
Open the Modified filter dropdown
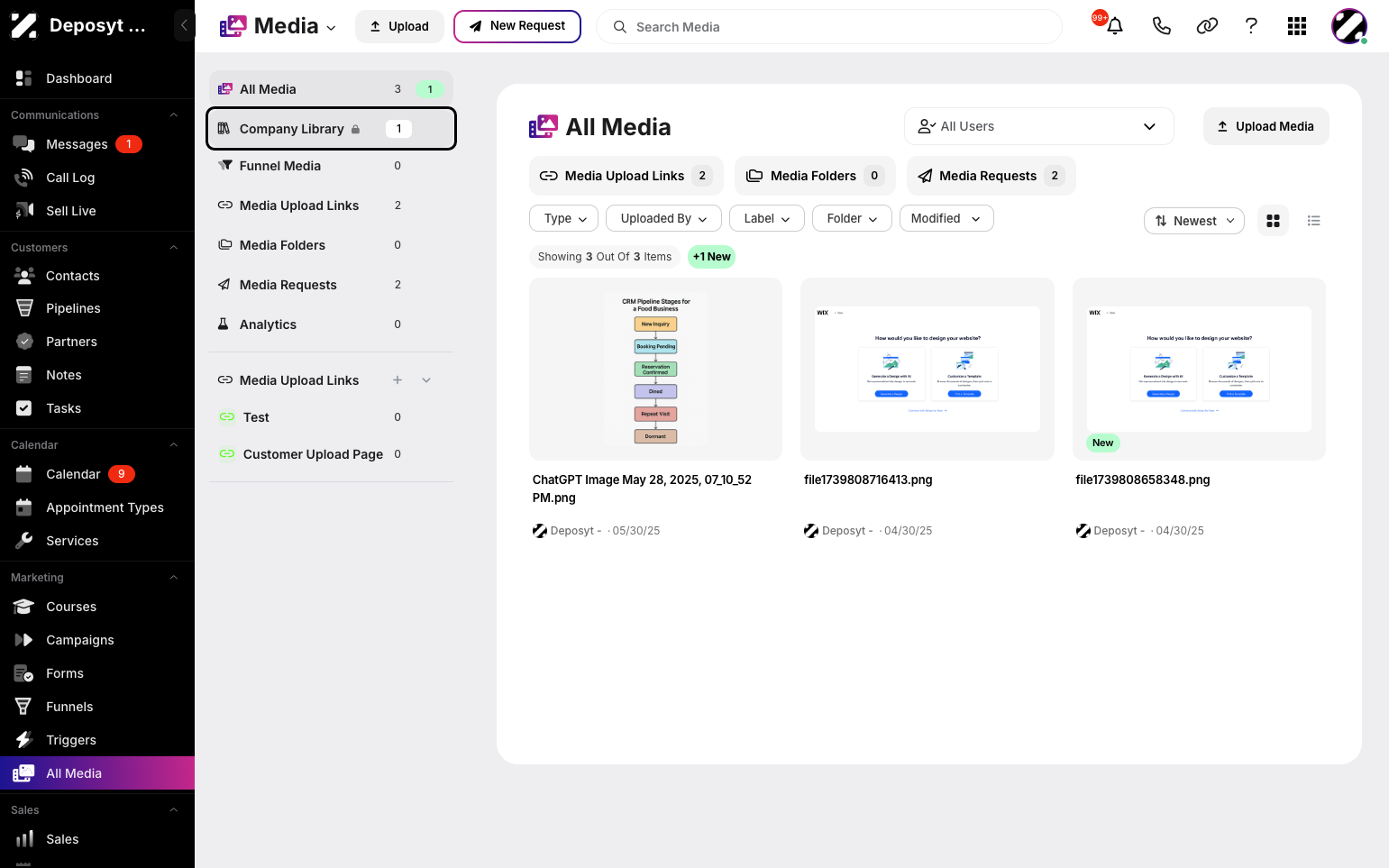pos(946,218)
